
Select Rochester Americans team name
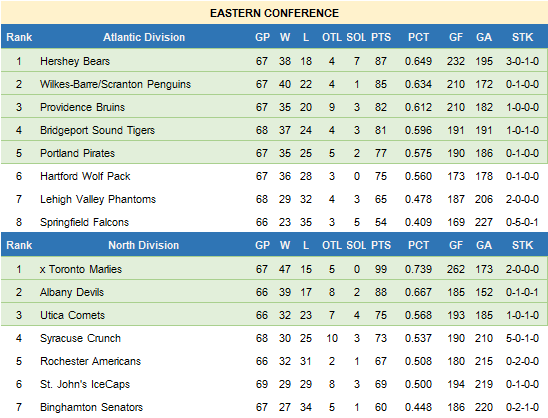pos(90,361)
